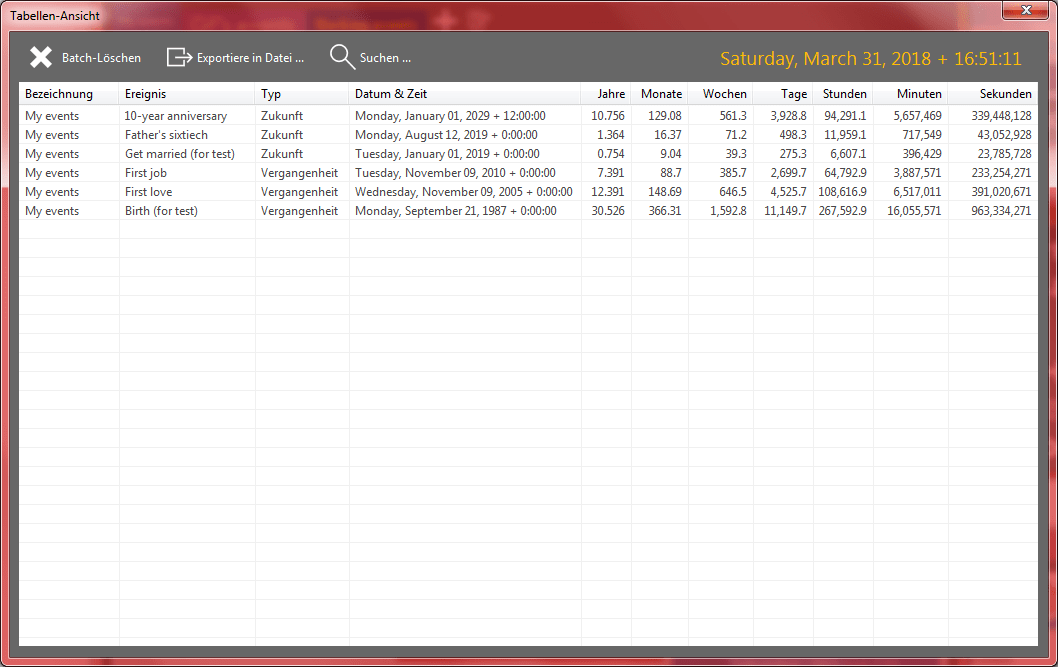Screen dimensions: 1058x667
Task: Click the Wochen value 1,592.8
Action: [x=728, y=210]
